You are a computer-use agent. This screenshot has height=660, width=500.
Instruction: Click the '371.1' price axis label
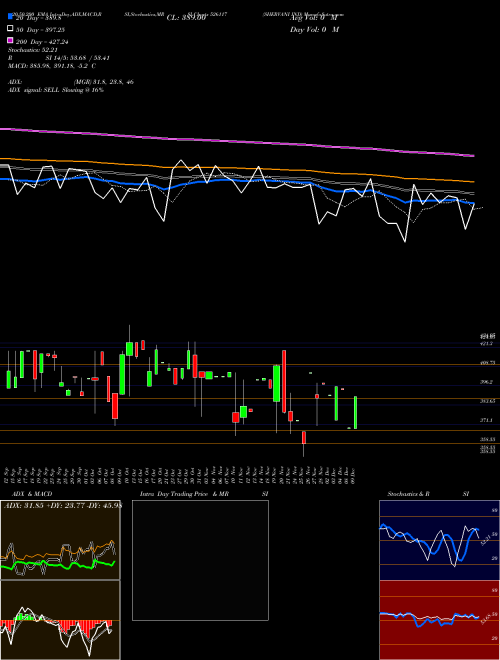[487, 420]
